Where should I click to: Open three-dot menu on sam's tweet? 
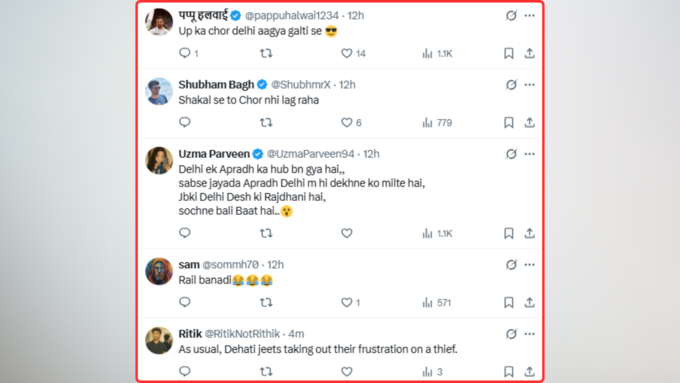pyautogui.click(x=530, y=265)
